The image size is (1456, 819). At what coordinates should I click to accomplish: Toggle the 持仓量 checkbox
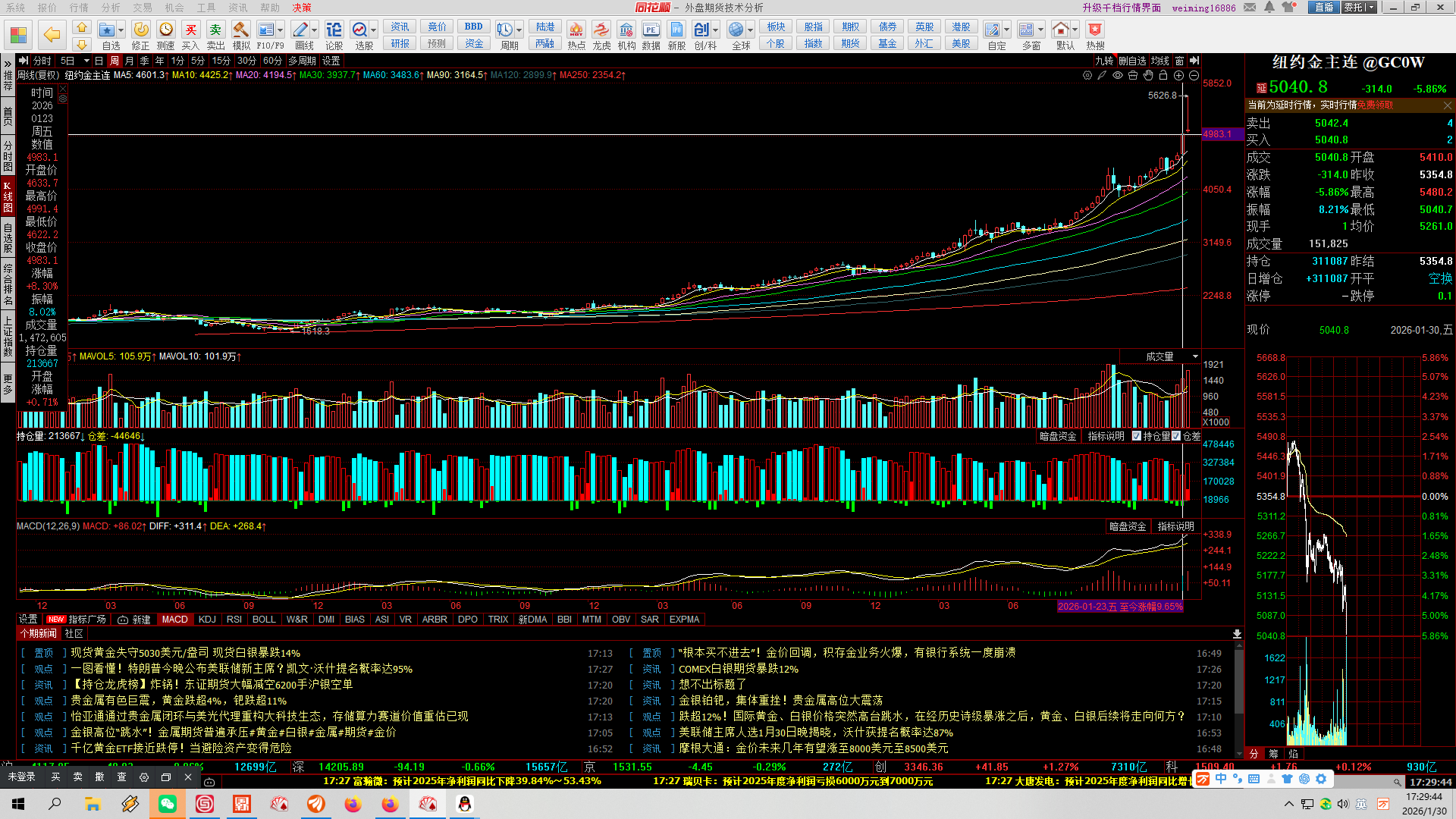pyautogui.click(x=1137, y=436)
